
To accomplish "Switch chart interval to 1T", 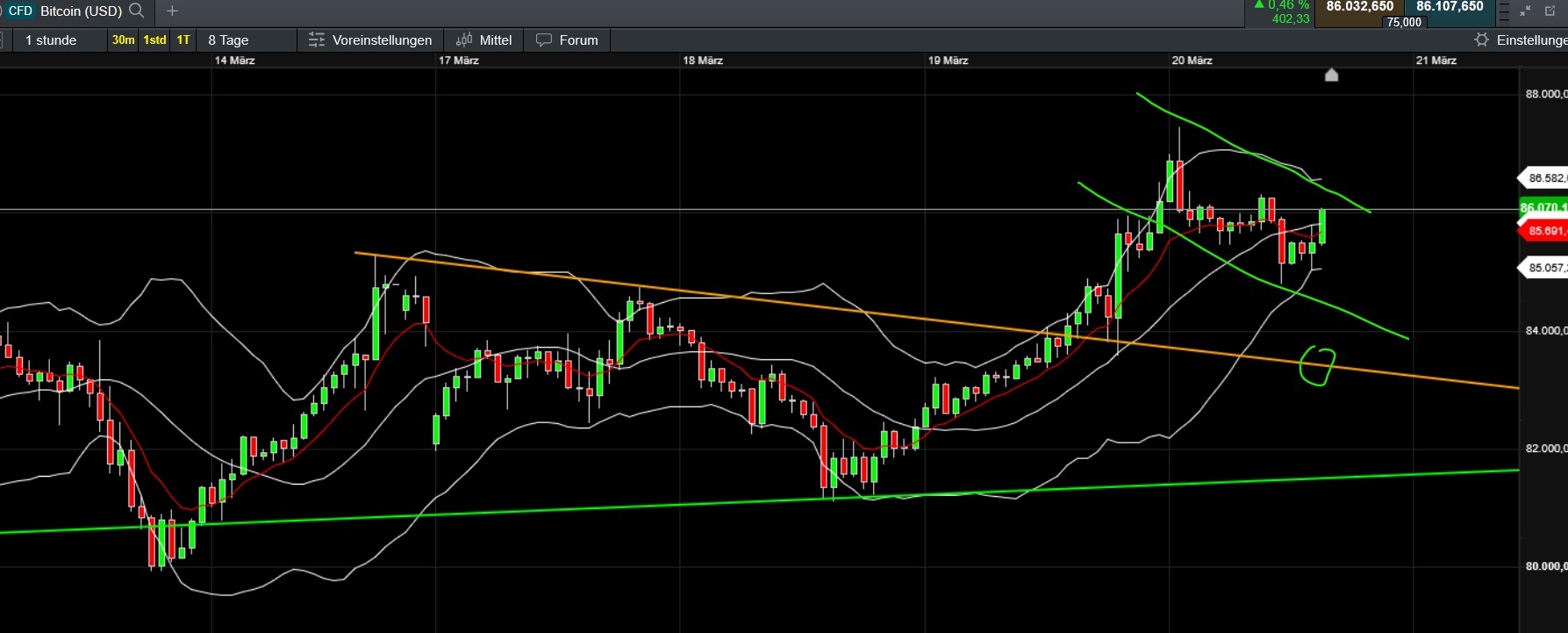I will [183, 40].
